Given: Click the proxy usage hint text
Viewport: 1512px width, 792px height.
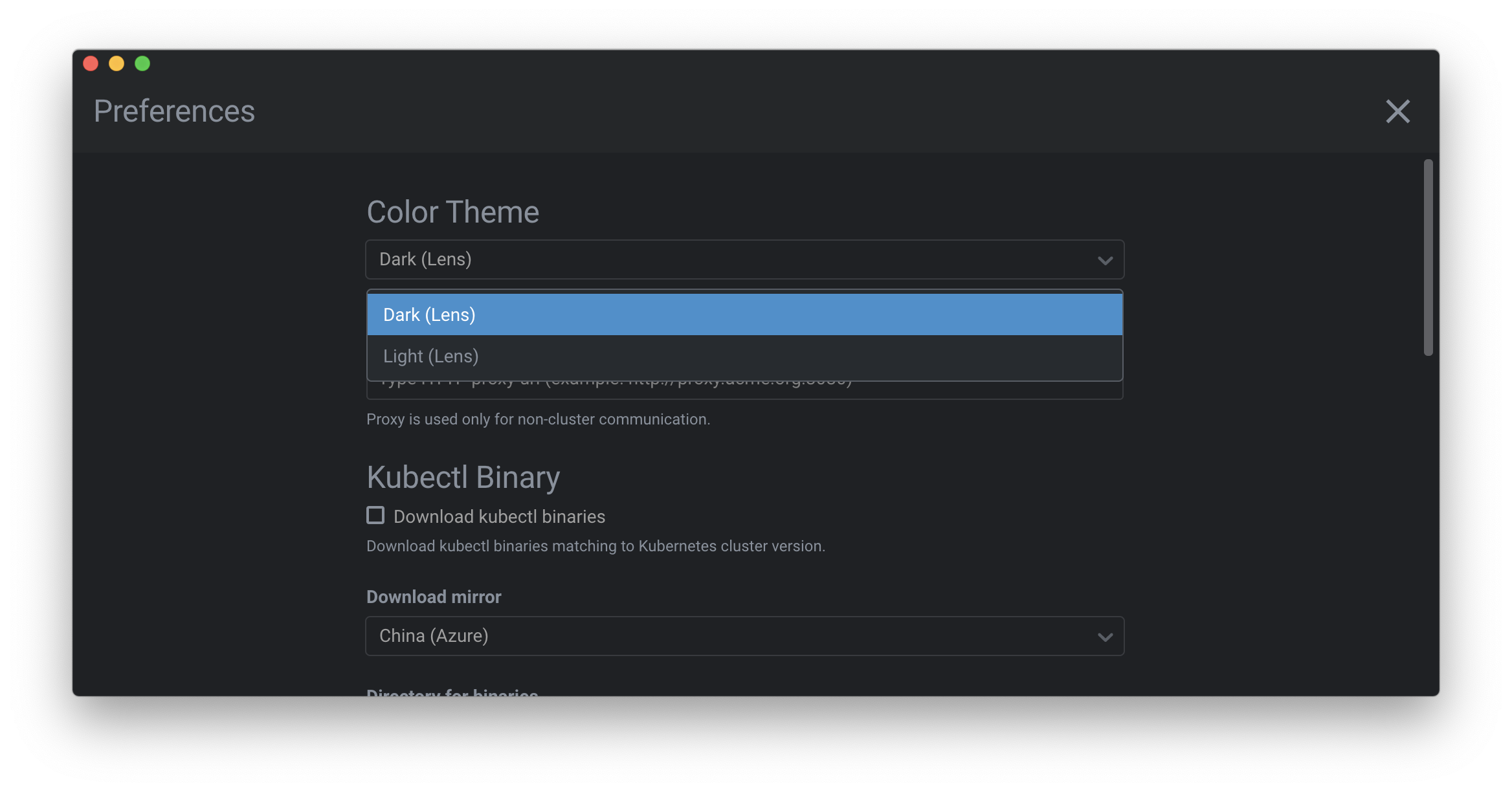Looking at the screenshot, I should [538, 419].
